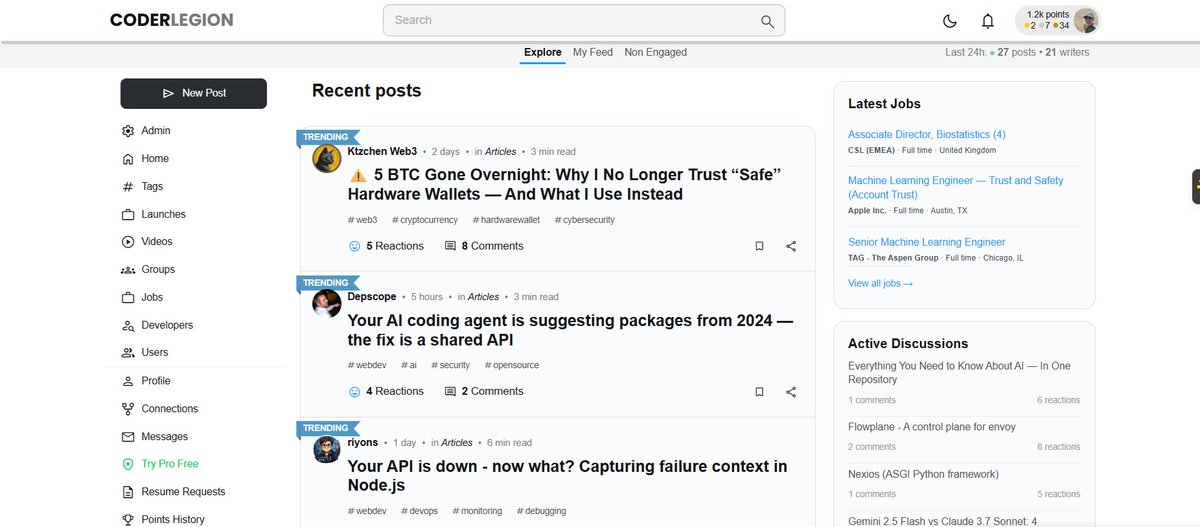
Task: Open Your AI coding agent article
Action: coord(570,330)
